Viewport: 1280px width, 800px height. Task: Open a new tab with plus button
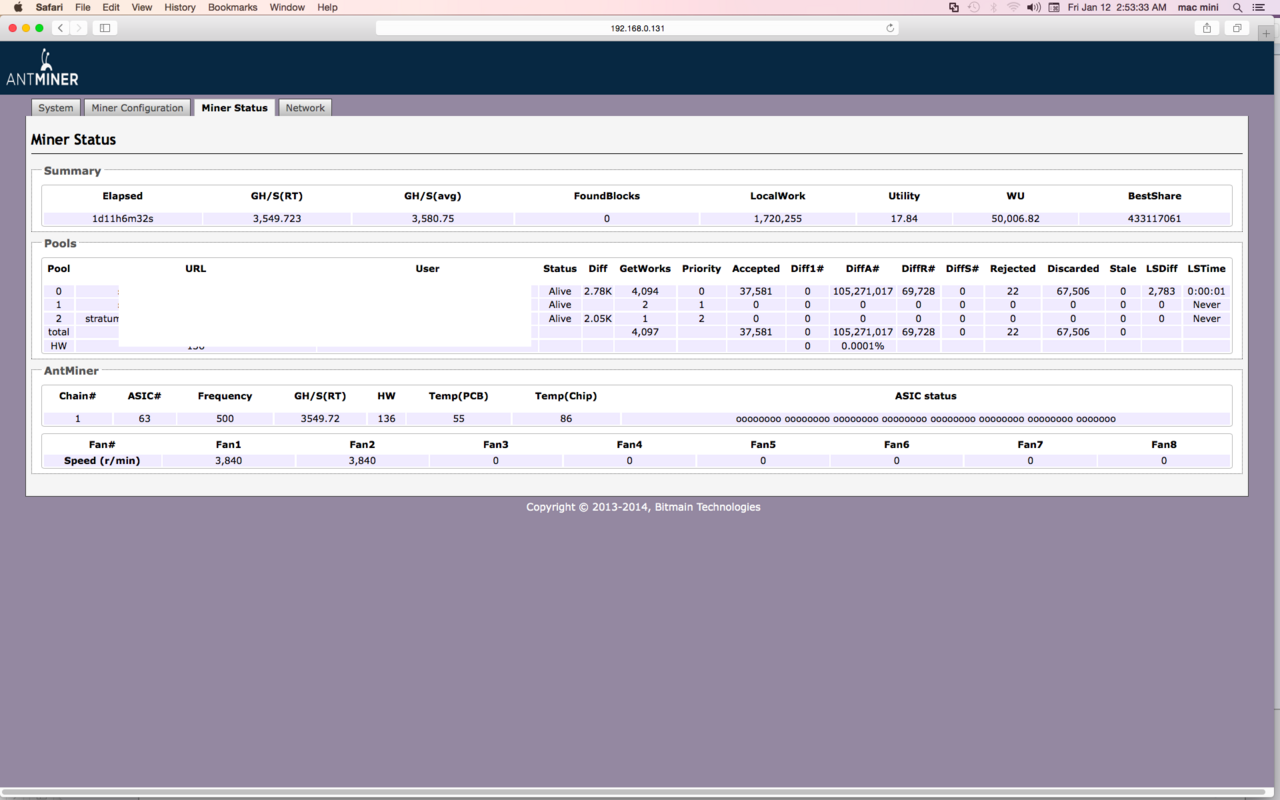point(1267,33)
